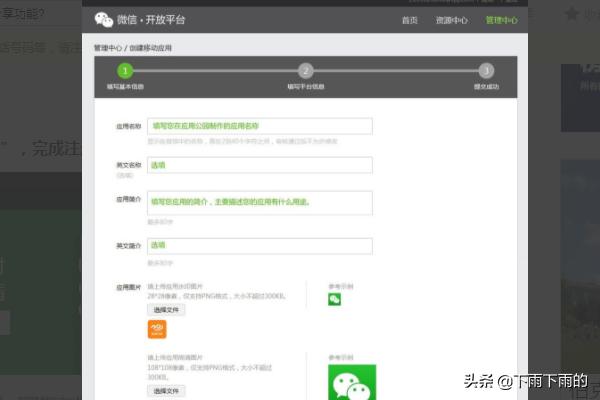Click the 应用名称 field label
The image size is (600, 400).
(129, 126)
